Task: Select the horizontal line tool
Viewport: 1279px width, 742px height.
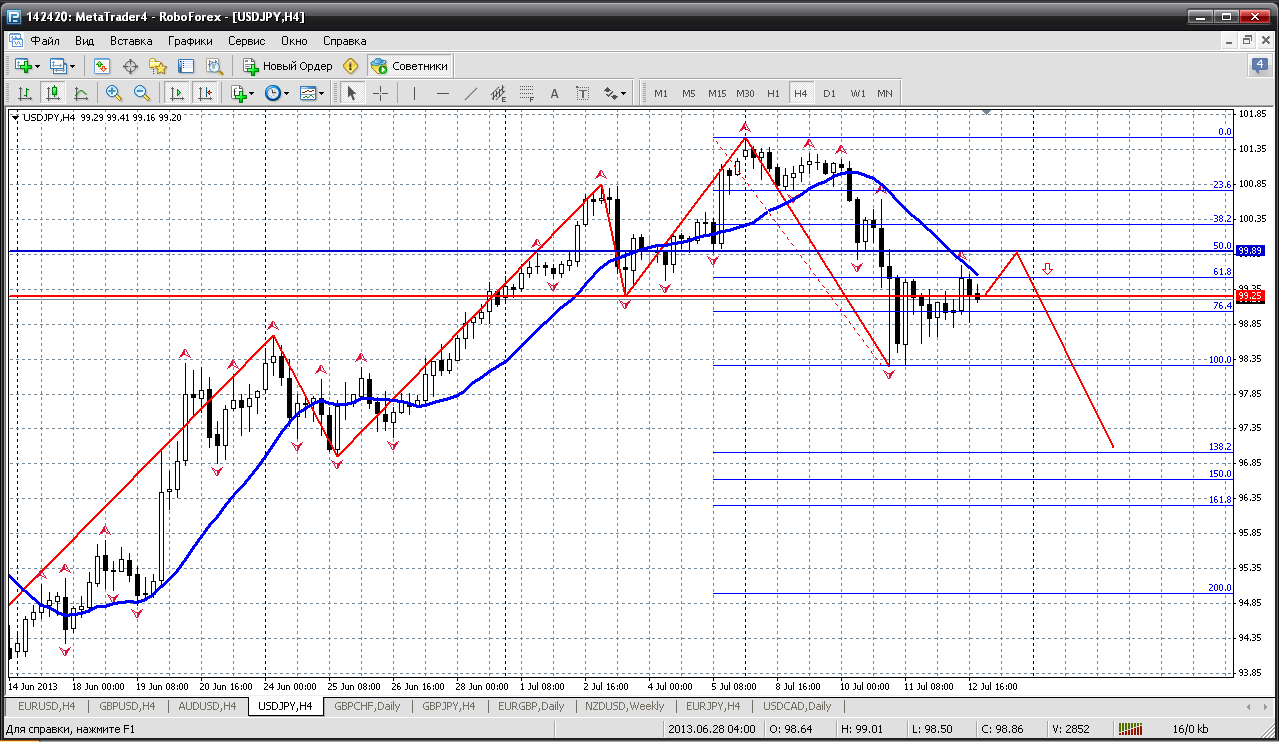Action: click(x=443, y=93)
